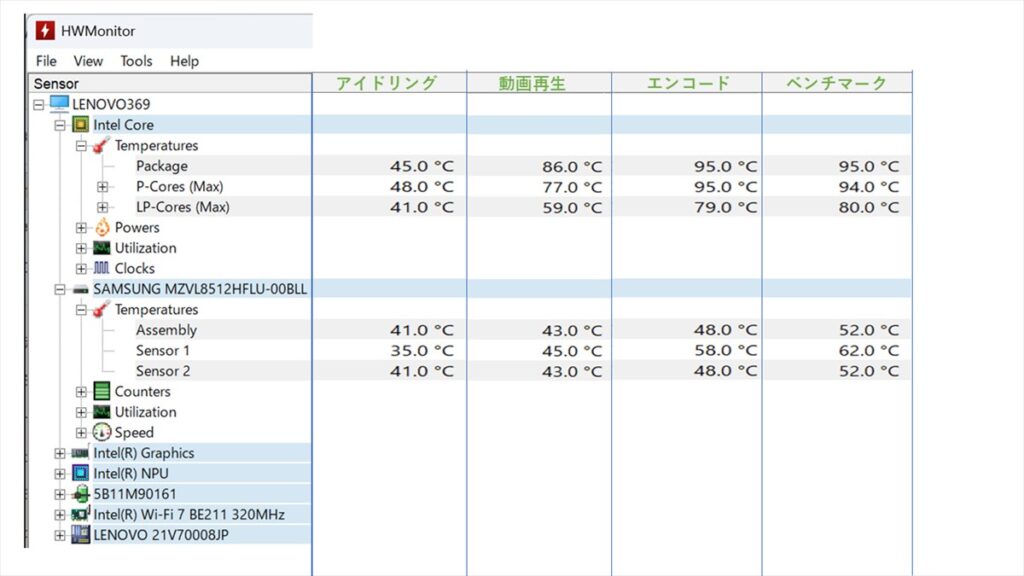Expand the P-Cores (Max) row
The image size is (1024, 576).
click(103, 187)
